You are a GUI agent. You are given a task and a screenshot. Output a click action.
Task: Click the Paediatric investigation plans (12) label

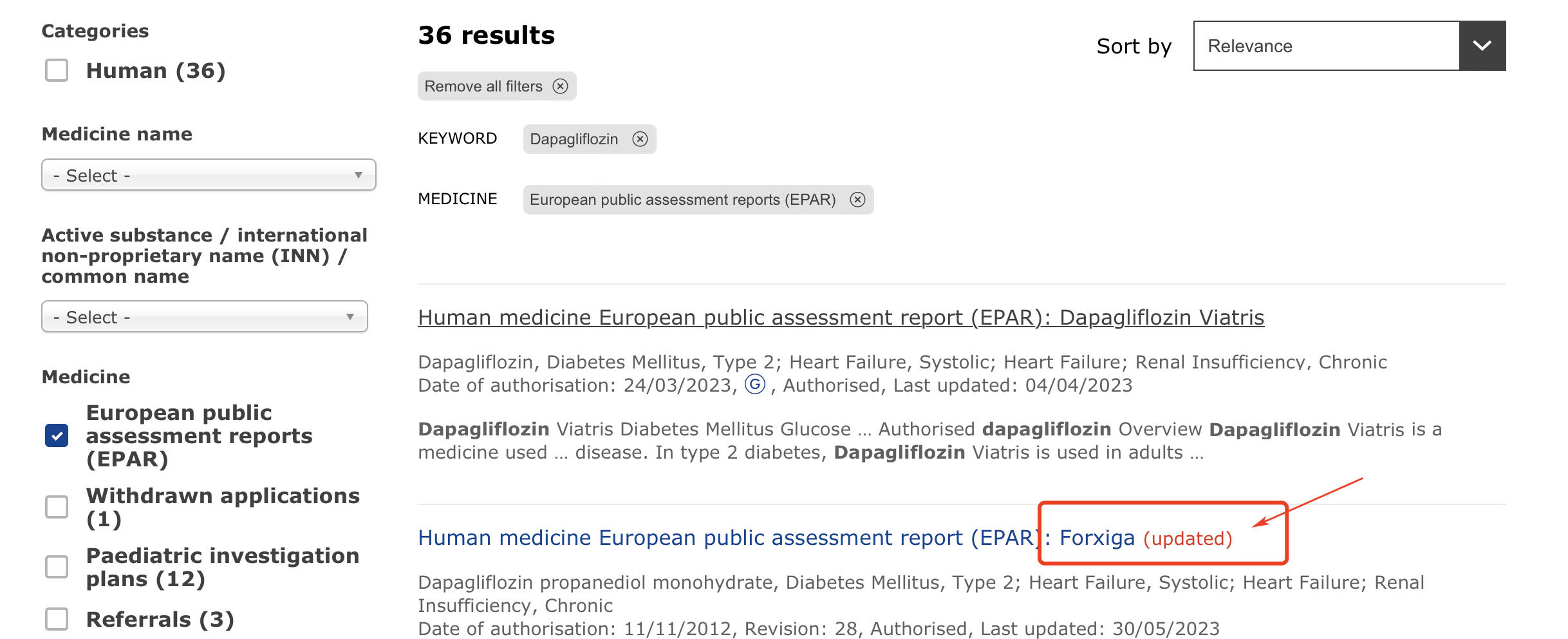[x=223, y=567]
